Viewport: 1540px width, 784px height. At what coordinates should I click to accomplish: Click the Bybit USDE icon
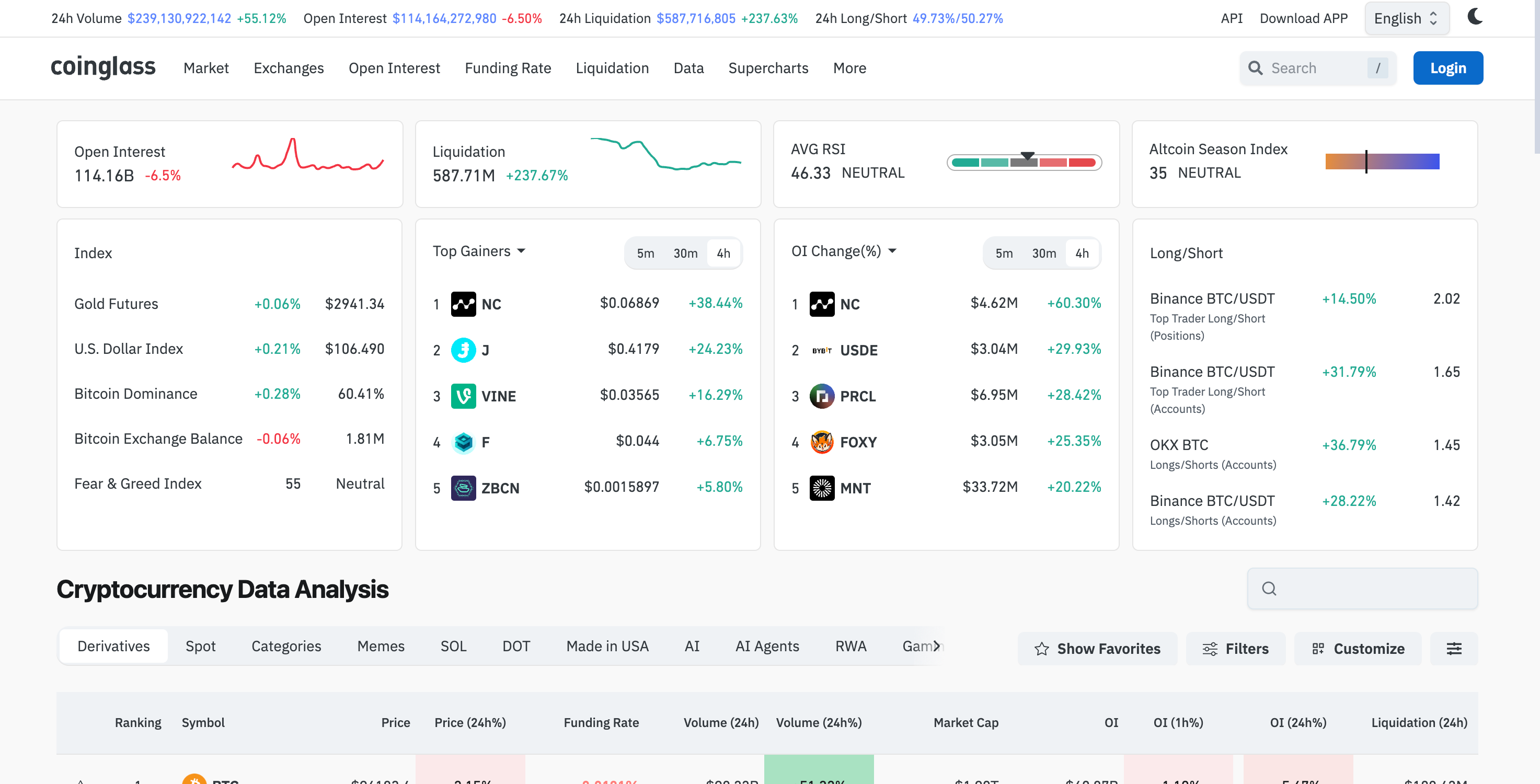(x=822, y=350)
